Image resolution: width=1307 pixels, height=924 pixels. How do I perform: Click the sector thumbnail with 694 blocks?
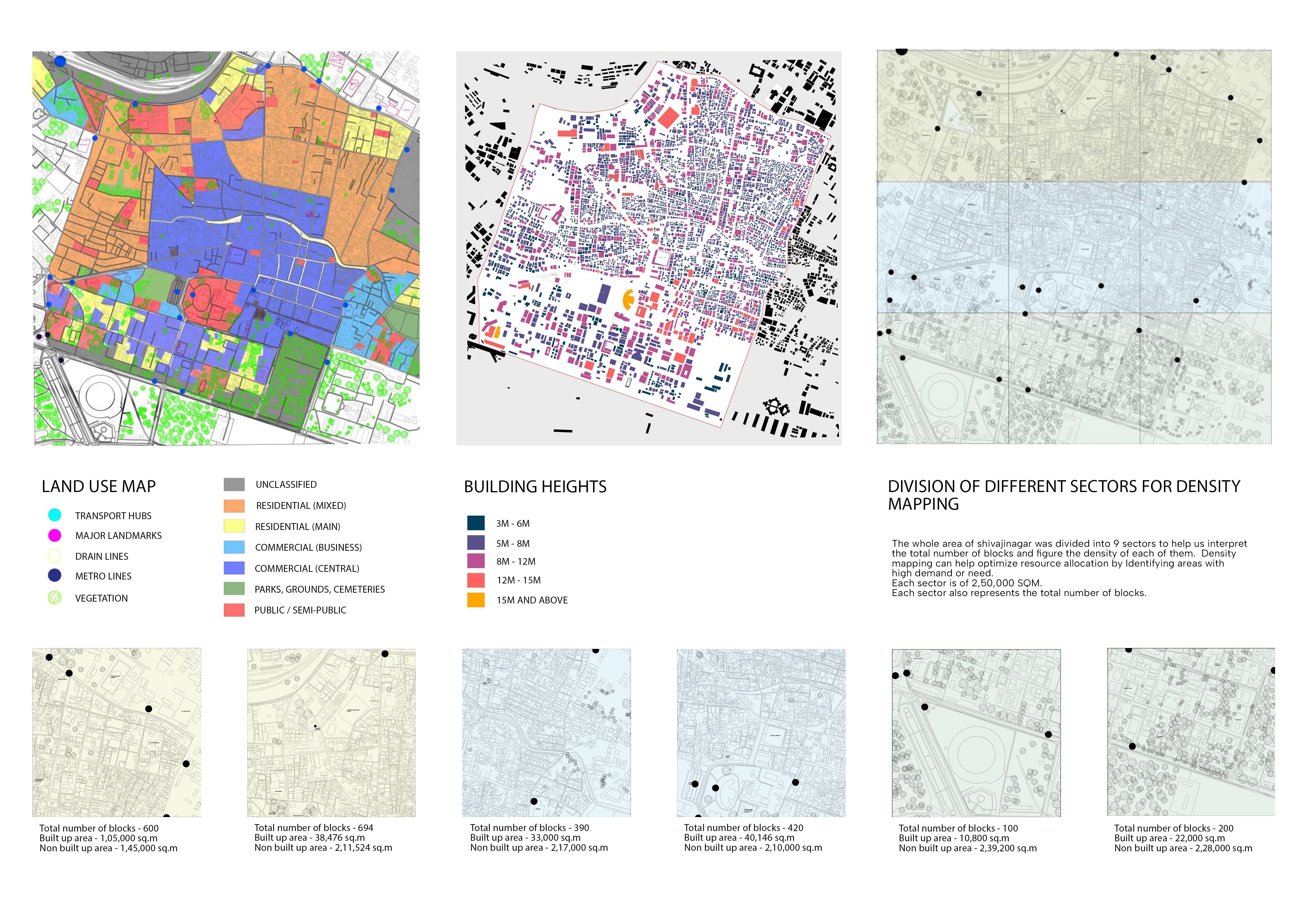tap(331, 732)
